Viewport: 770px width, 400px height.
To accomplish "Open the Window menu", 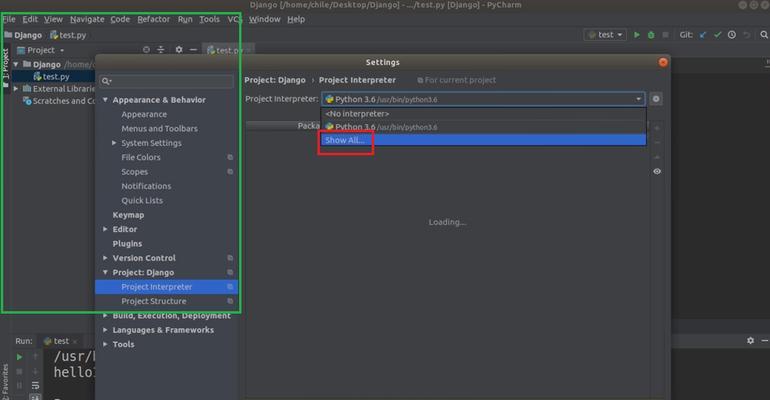I will tap(264, 19).
